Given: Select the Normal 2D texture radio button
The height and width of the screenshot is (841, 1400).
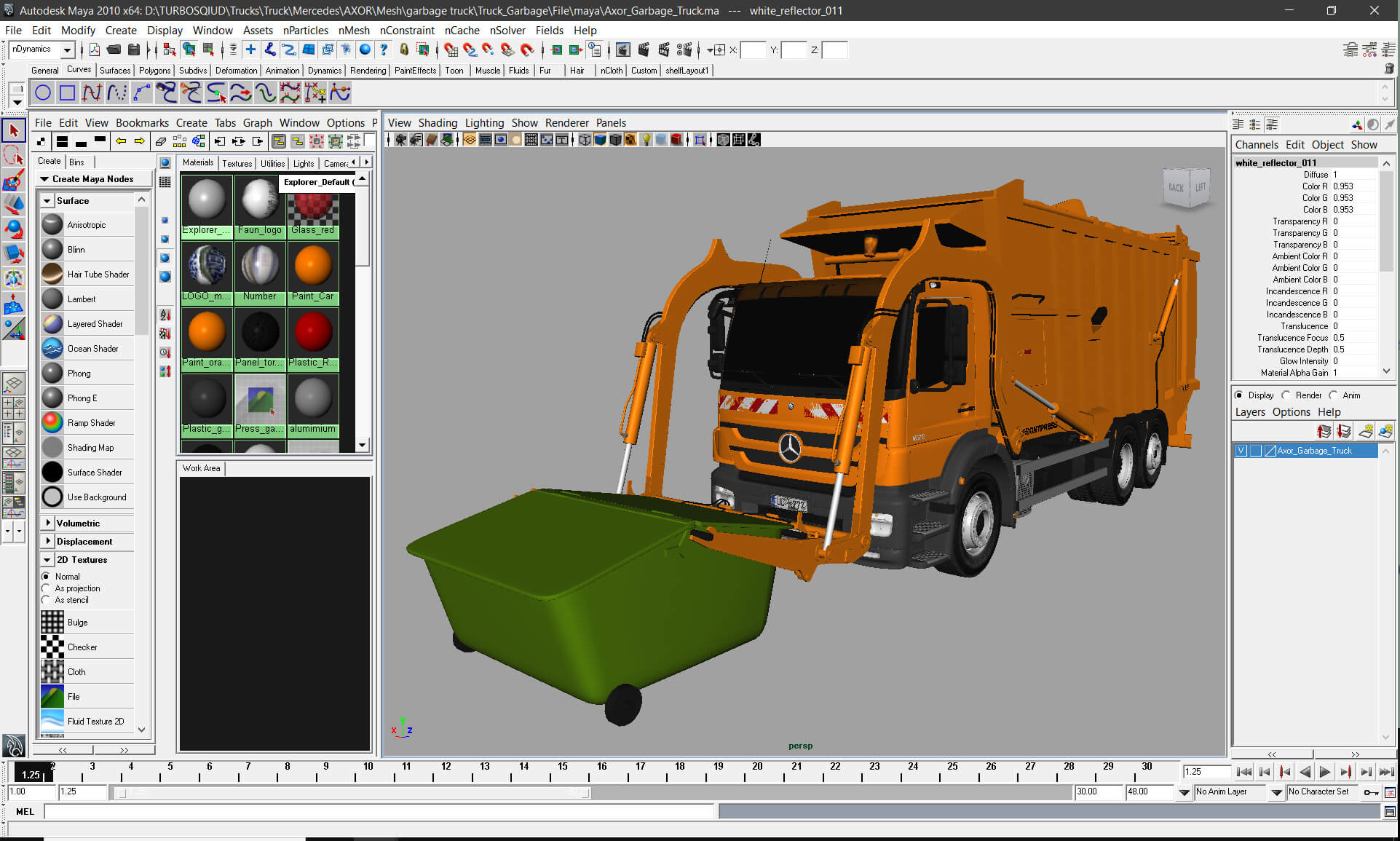Looking at the screenshot, I should [x=46, y=577].
